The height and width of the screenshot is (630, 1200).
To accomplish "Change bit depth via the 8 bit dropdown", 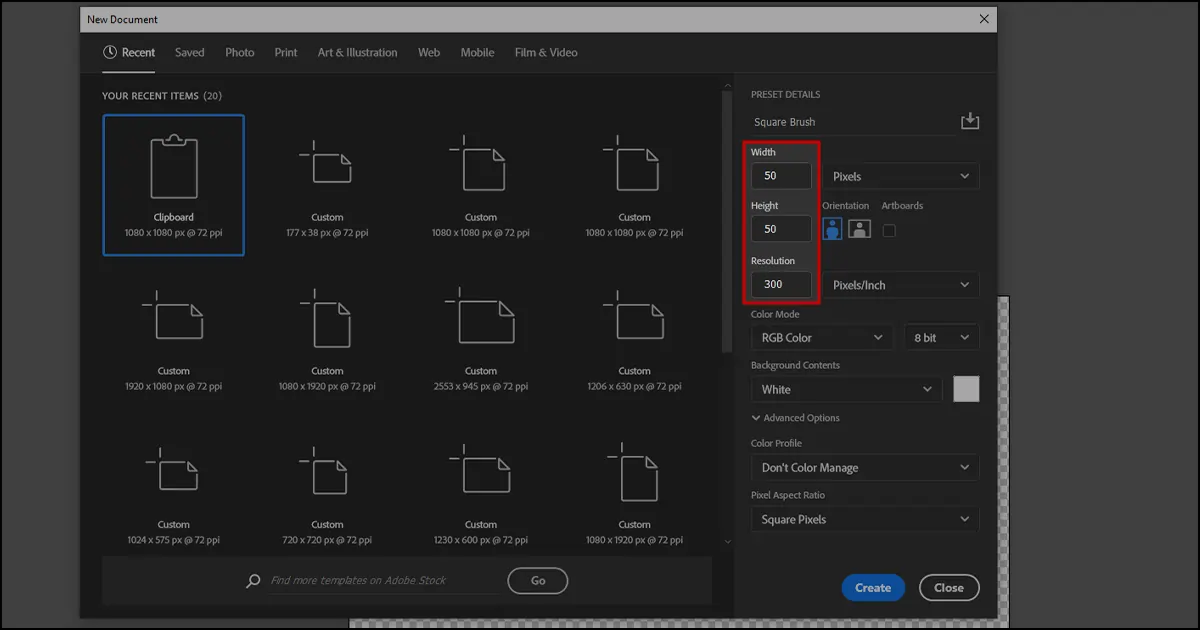I will [941, 337].
